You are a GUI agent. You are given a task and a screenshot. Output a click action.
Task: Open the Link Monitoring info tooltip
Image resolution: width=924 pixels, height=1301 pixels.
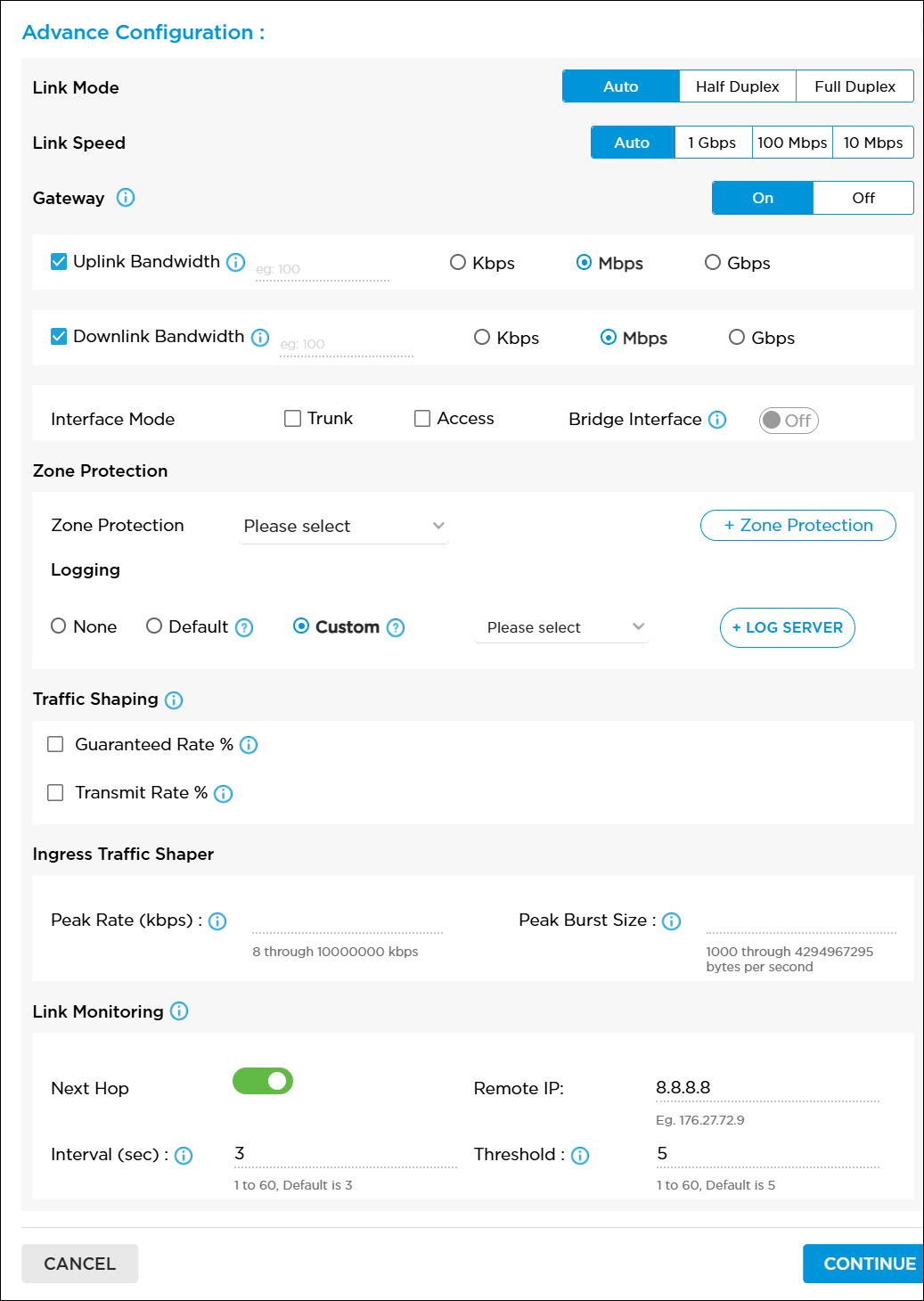pyautogui.click(x=179, y=1012)
